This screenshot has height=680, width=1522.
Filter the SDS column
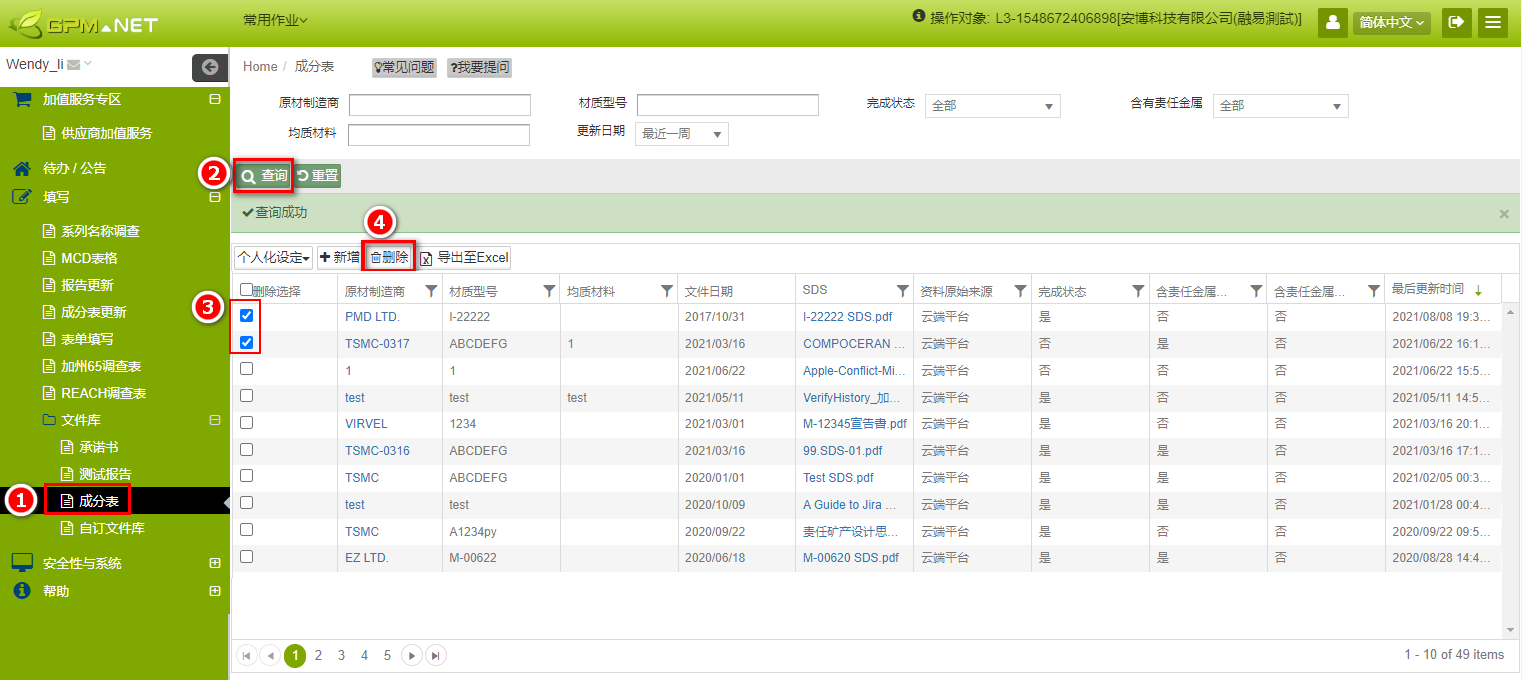(x=902, y=291)
